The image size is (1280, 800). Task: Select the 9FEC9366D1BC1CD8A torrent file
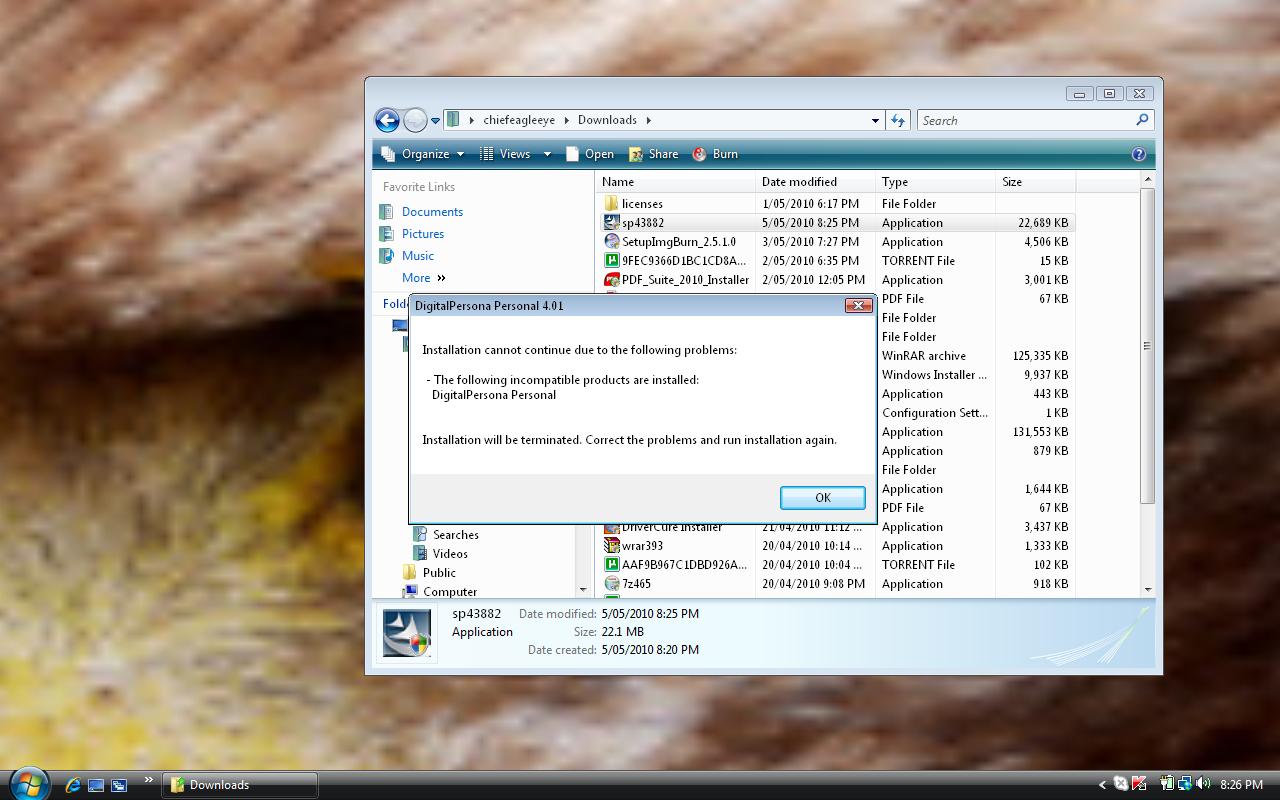836,261
